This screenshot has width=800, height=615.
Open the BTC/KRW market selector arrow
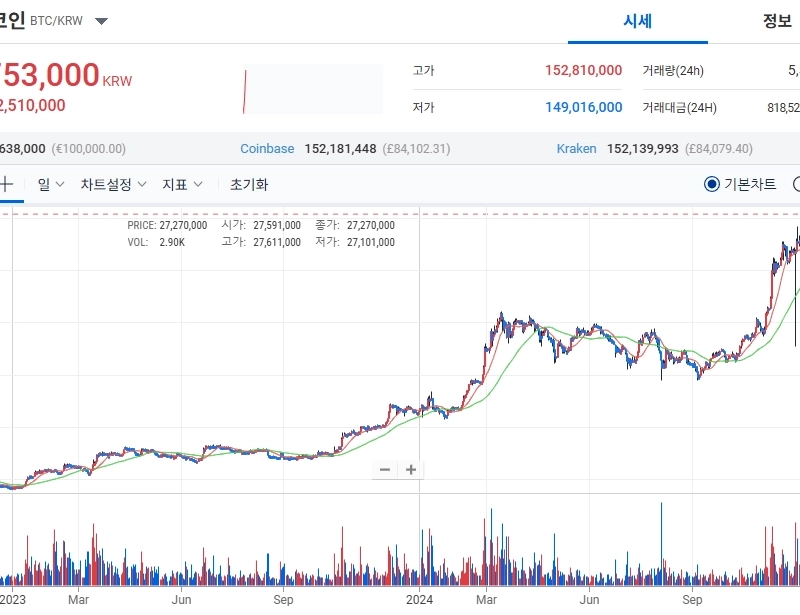pyautogui.click(x=101, y=21)
